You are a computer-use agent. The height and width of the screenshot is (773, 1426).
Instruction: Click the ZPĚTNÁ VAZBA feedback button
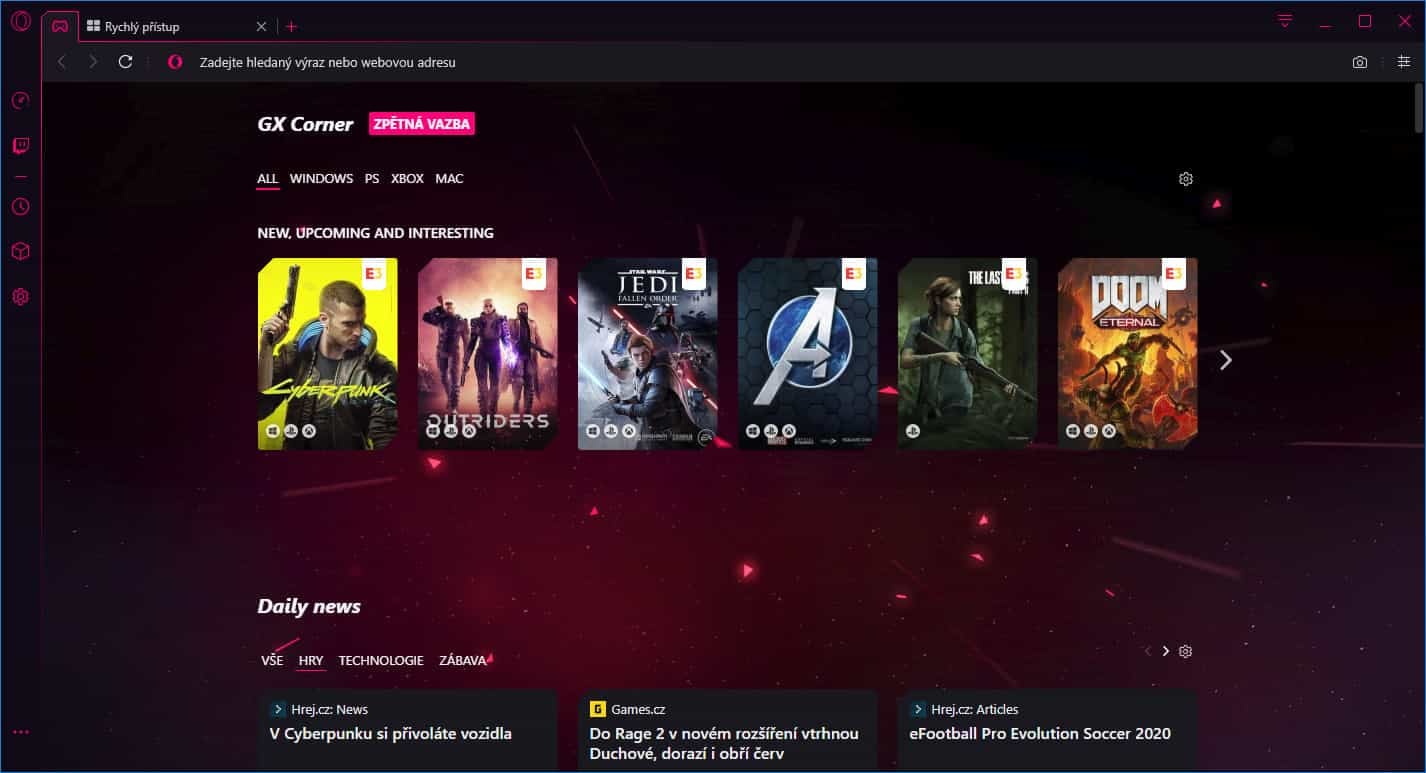[x=422, y=124]
